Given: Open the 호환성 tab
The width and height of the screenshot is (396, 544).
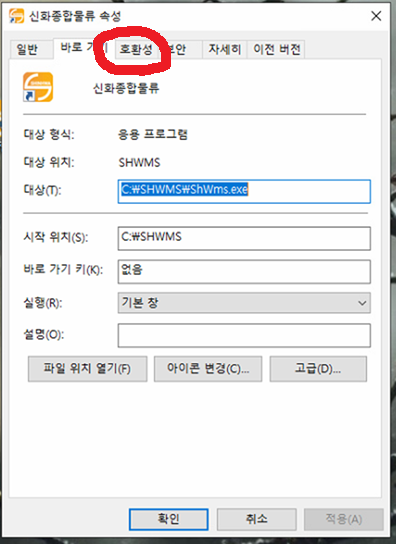Looking at the screenshot, I should (136, 49).
